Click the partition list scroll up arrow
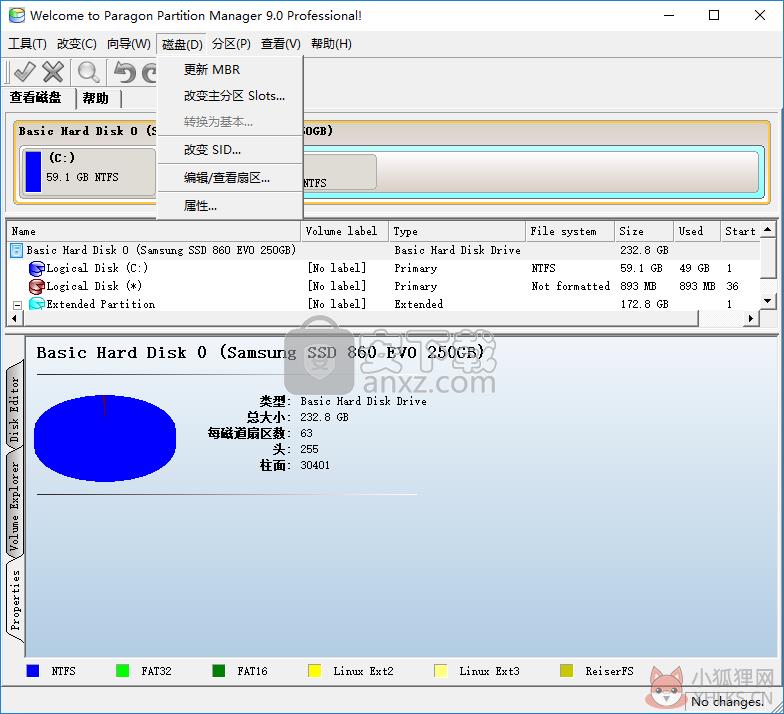 coord(768,230)
